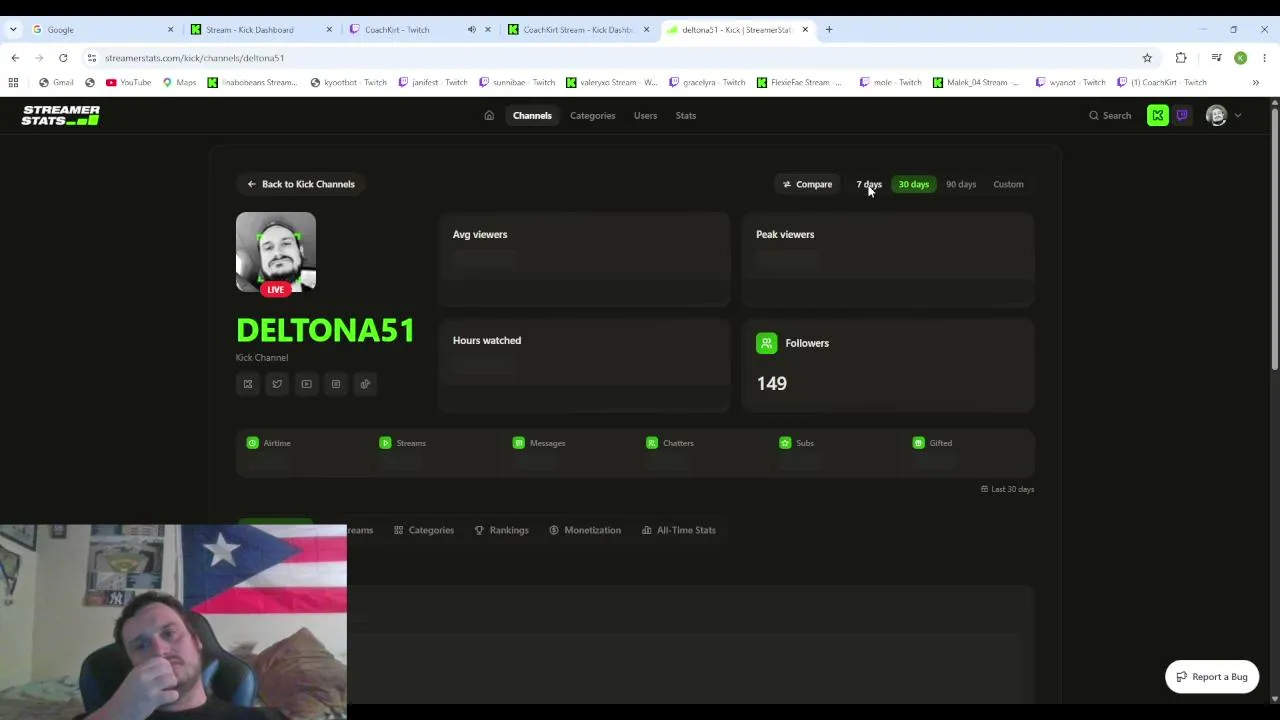The height and width of the screenshot is (720, 1280).
Task: Select the 30 days time range
Action: (914, 184)
